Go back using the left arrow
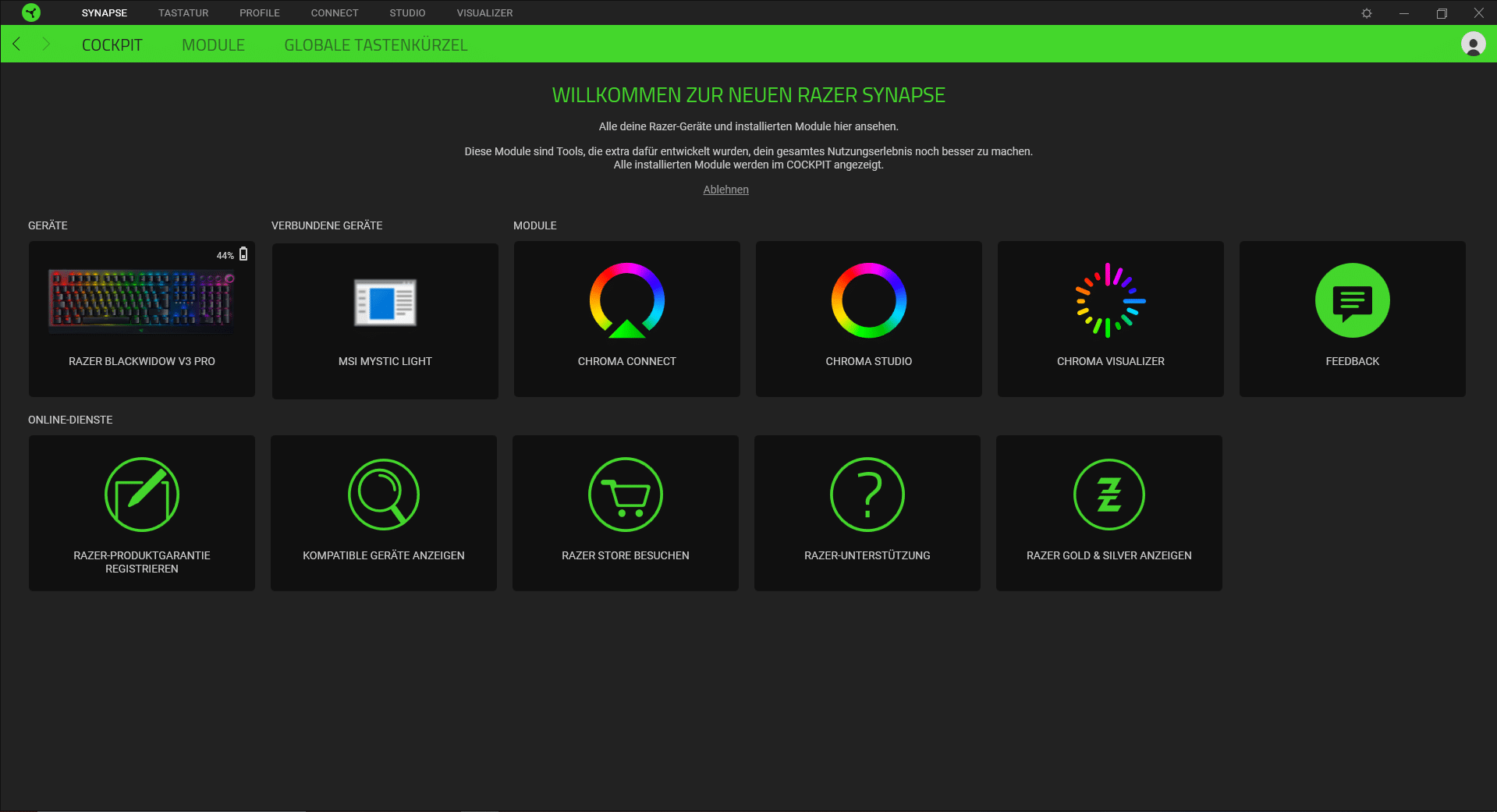The image size is (1497, 812). 16,44
